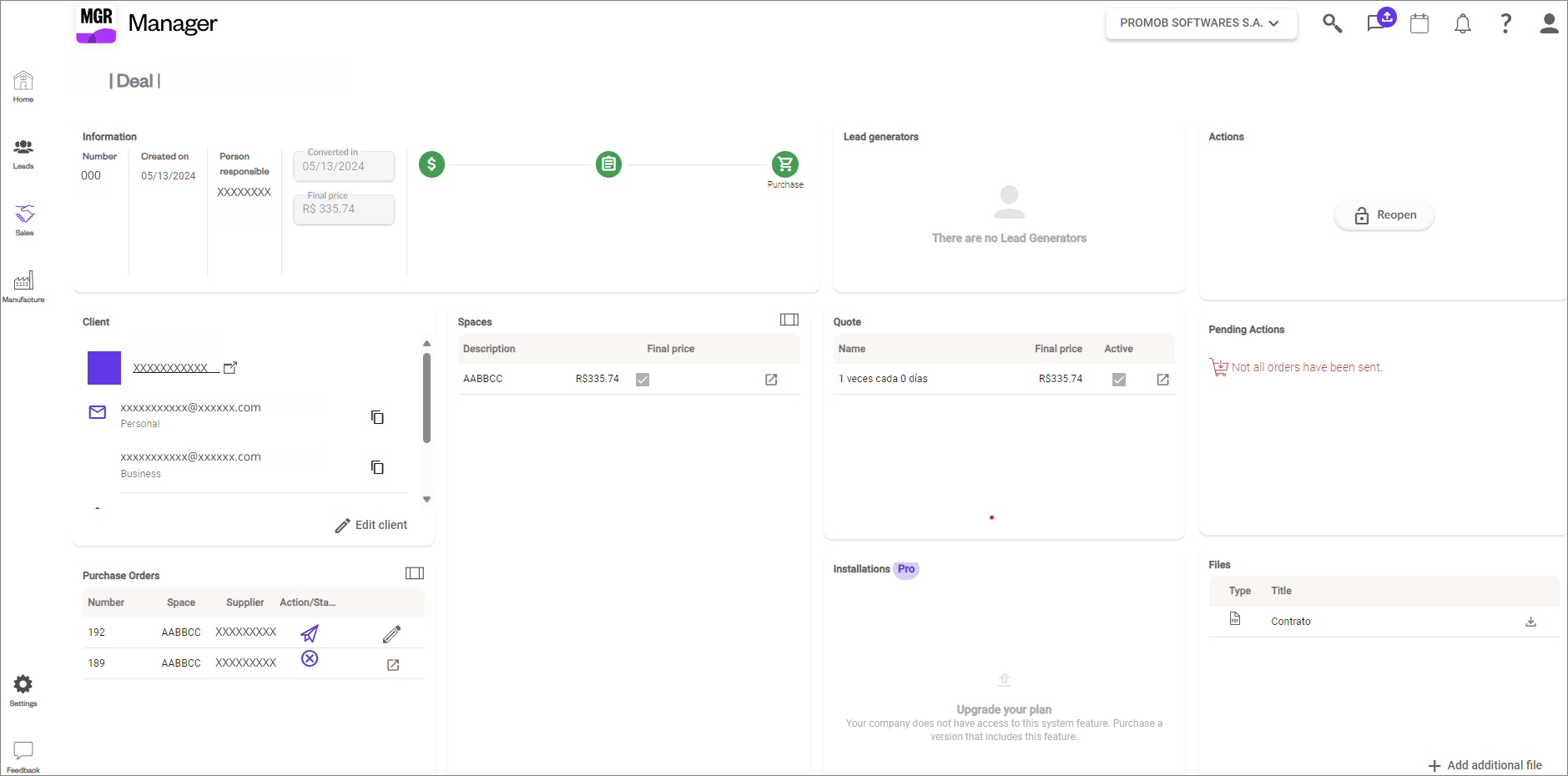Go to Sales in the sidebar

pyautogui.click(x=24, y=220)
